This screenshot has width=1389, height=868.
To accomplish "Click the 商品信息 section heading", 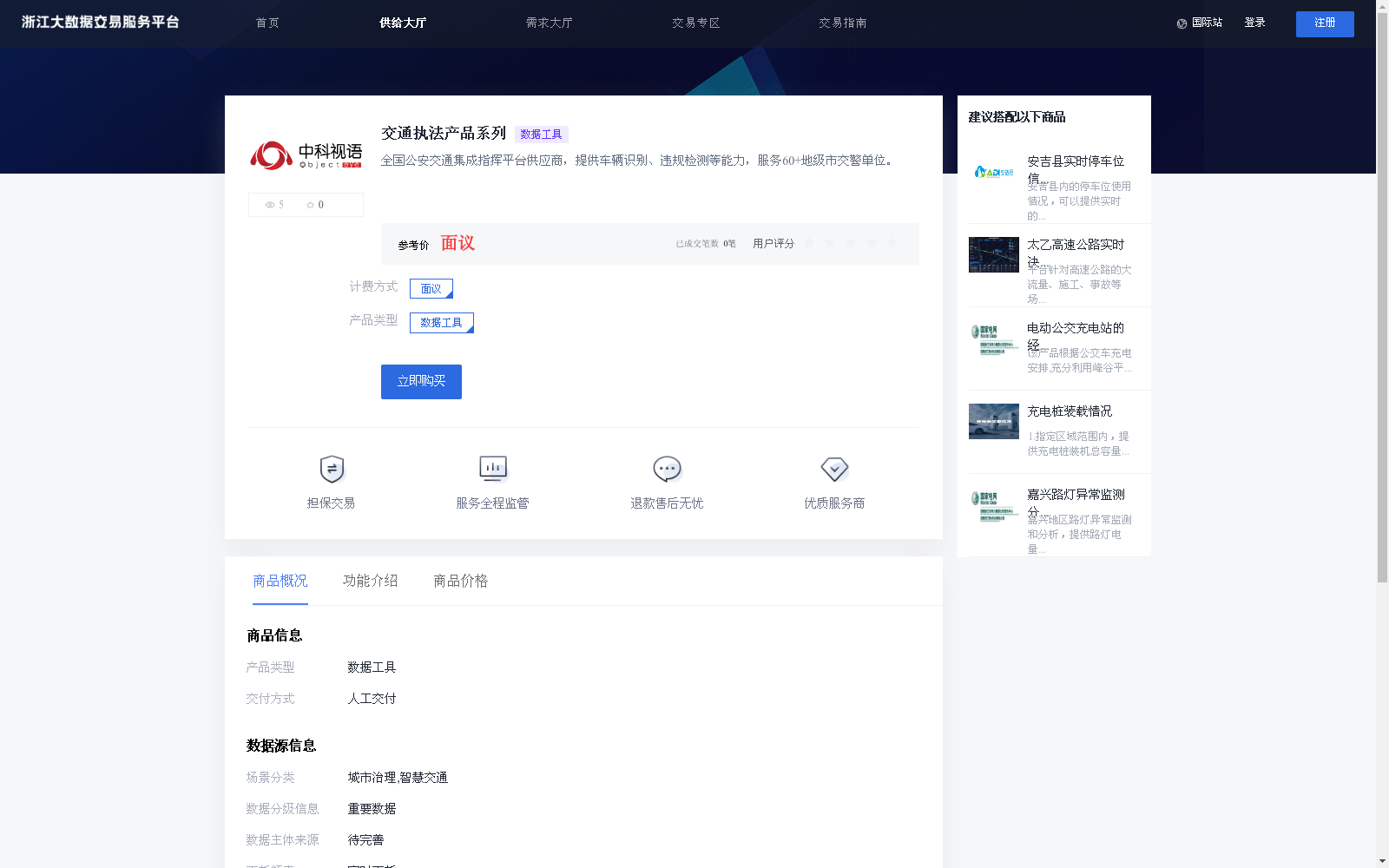I will [x=274, y=635].
